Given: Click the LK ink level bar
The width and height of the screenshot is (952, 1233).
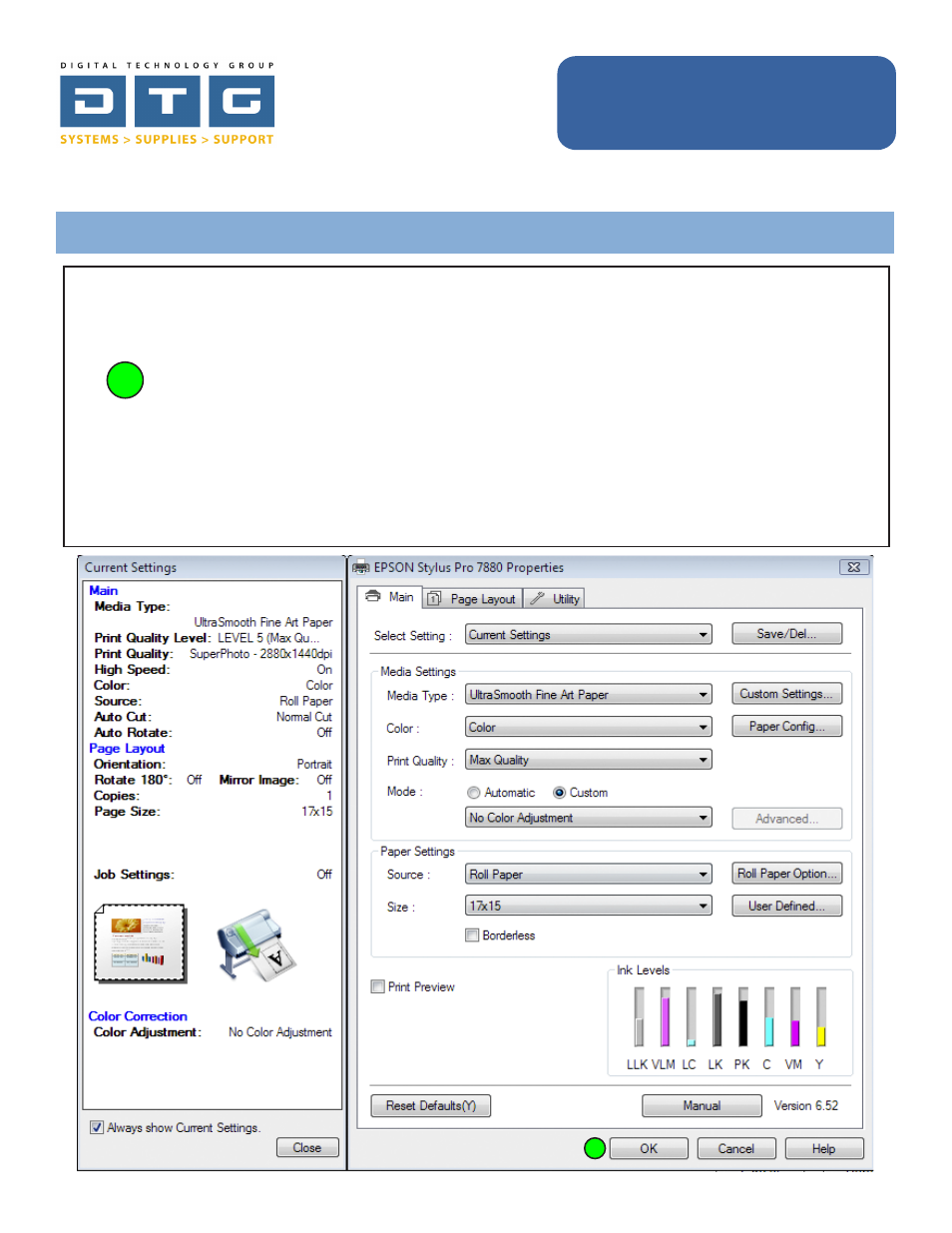Looking at the screenshot, I should 716,1016.
